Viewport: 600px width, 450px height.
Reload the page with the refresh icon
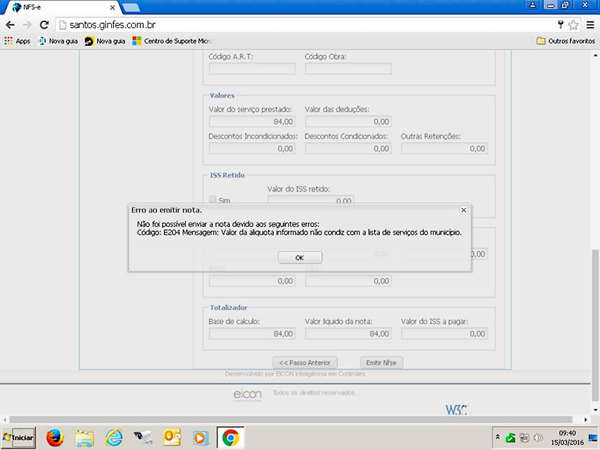point(44,25)
